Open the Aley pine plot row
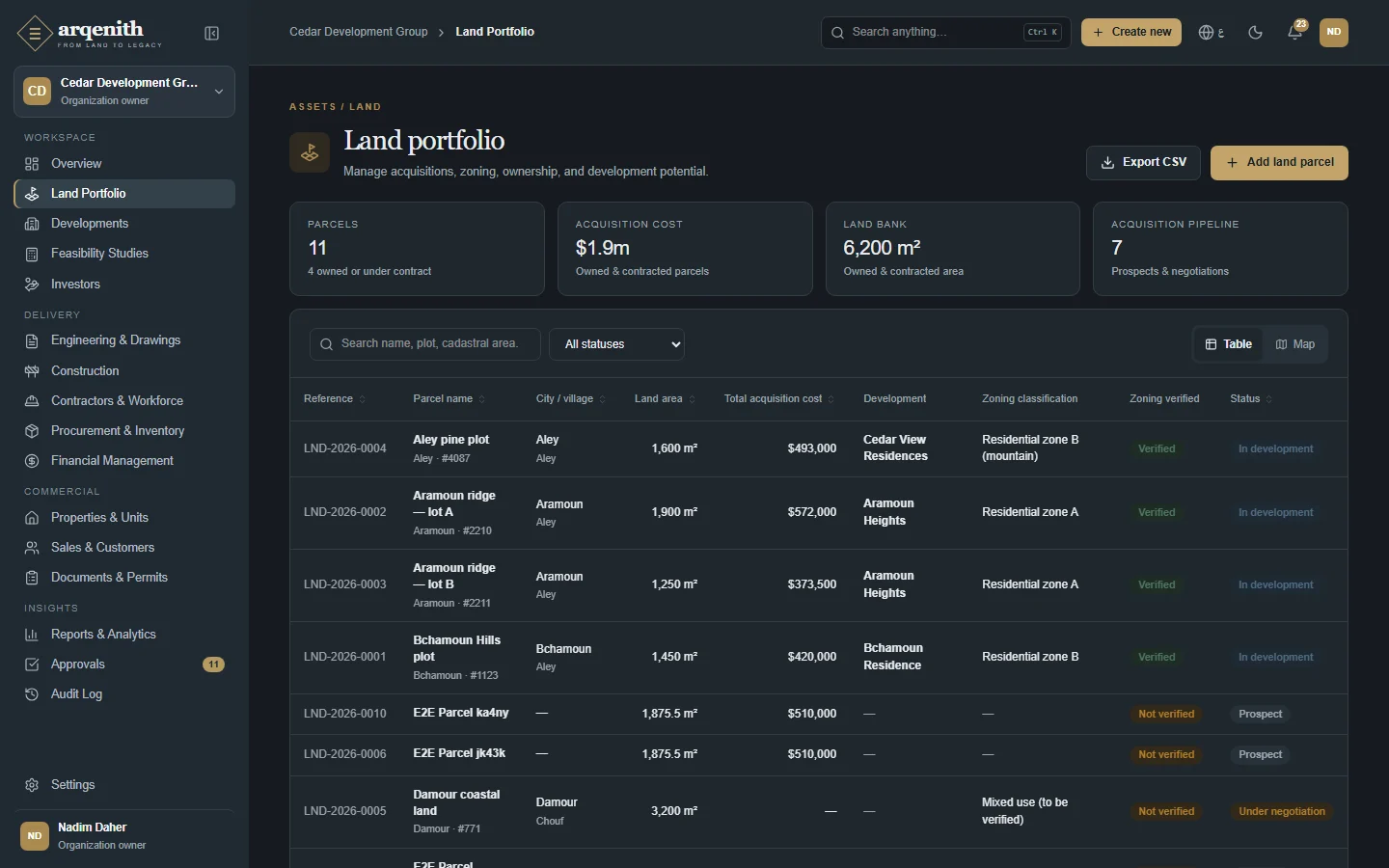This screenshot has width=1389, height=868. 818,448
